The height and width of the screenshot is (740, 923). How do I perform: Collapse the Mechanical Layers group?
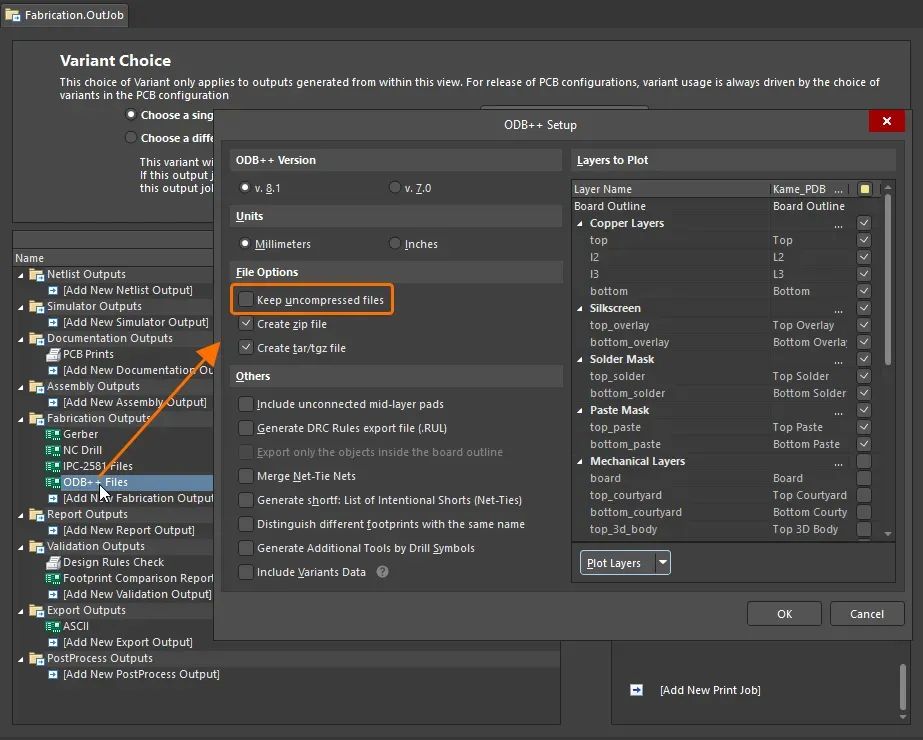[x=580, y=462]
